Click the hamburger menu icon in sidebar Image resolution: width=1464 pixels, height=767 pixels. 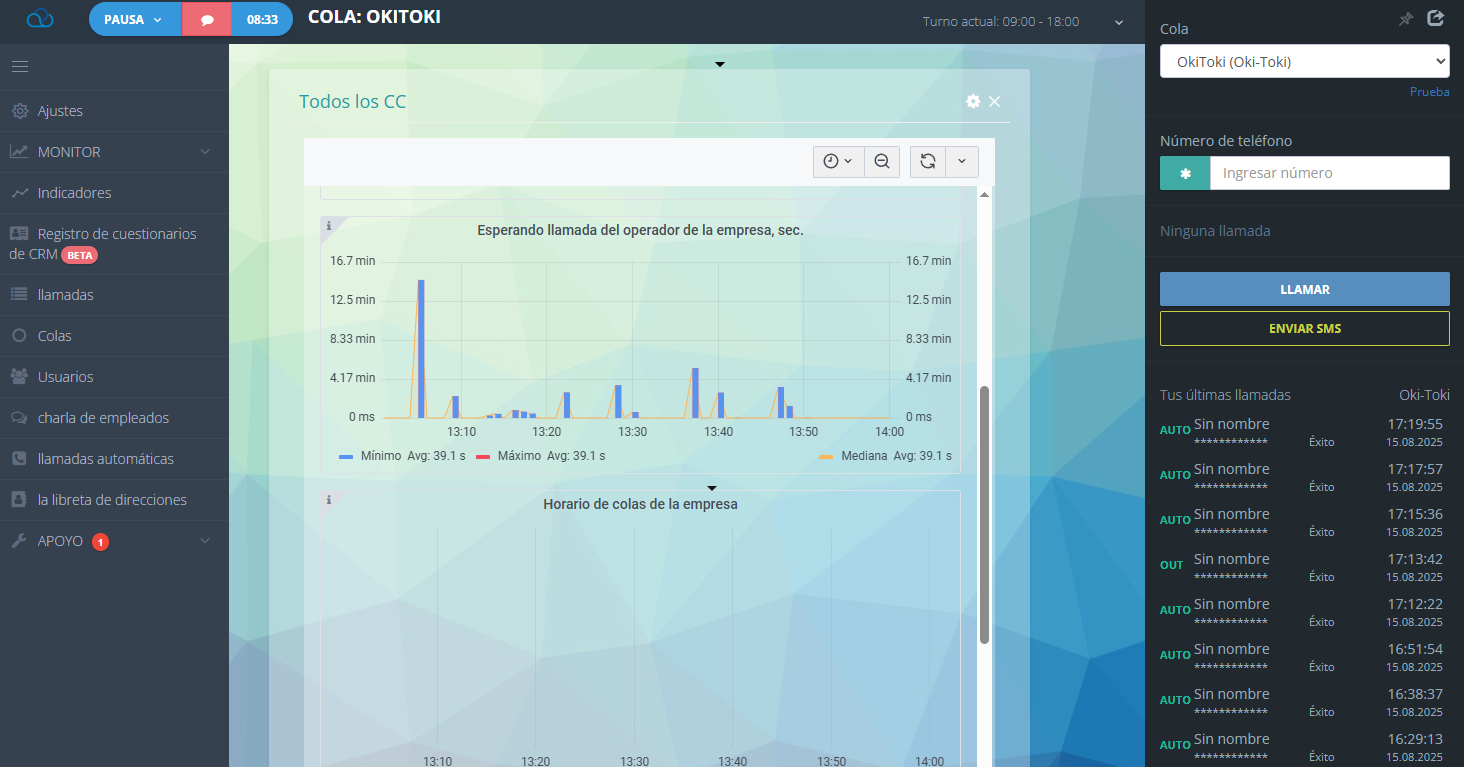pos(20,67)
